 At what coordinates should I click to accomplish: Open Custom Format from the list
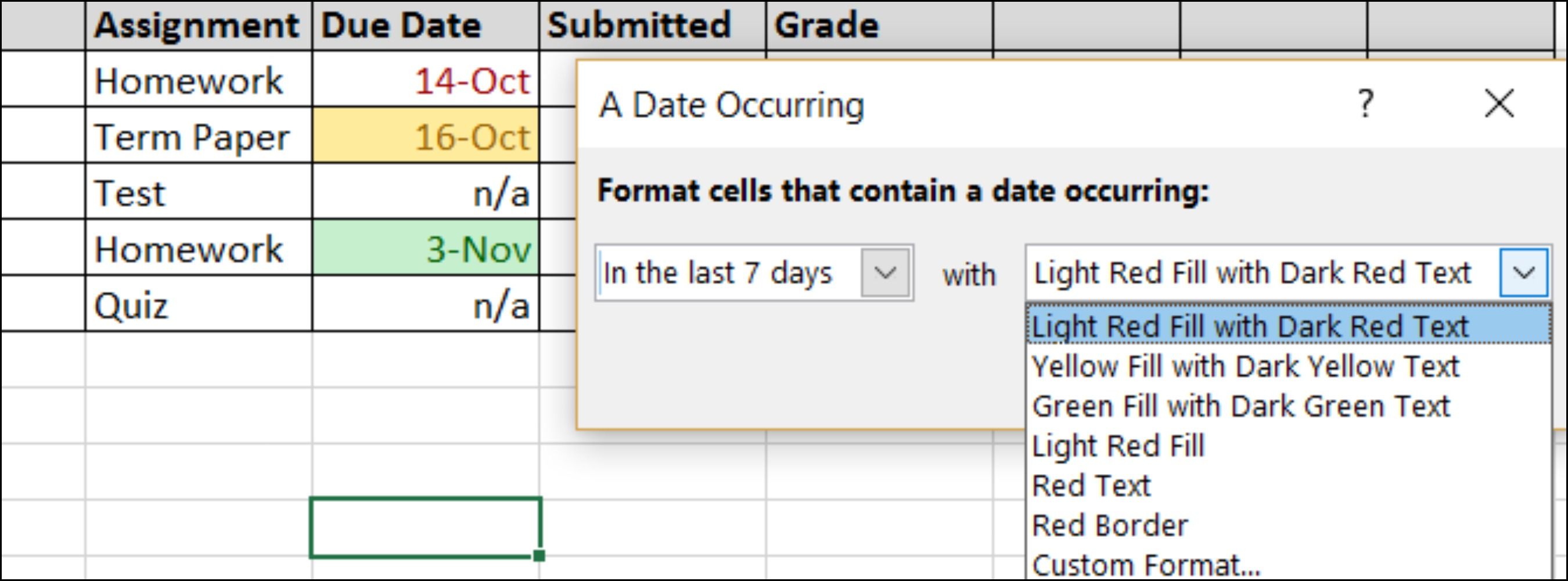coord(1146,565)
